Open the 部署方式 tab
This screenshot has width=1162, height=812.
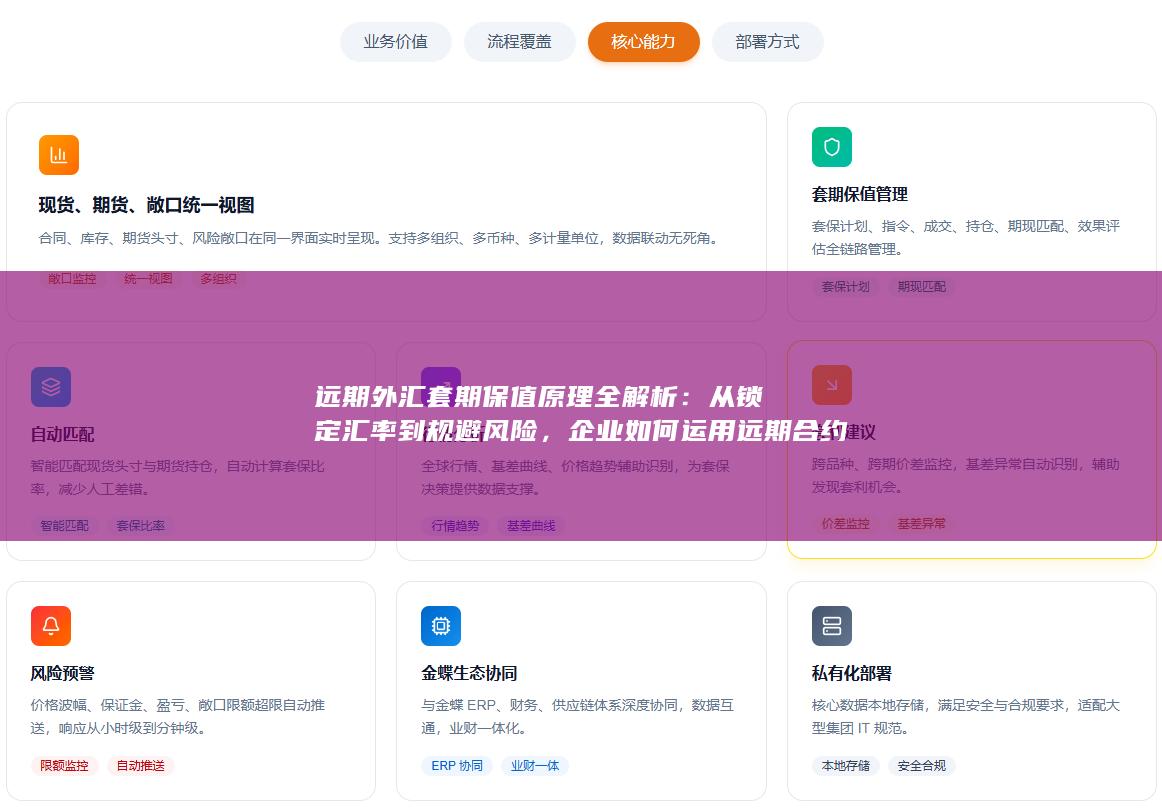coord(767,41)
